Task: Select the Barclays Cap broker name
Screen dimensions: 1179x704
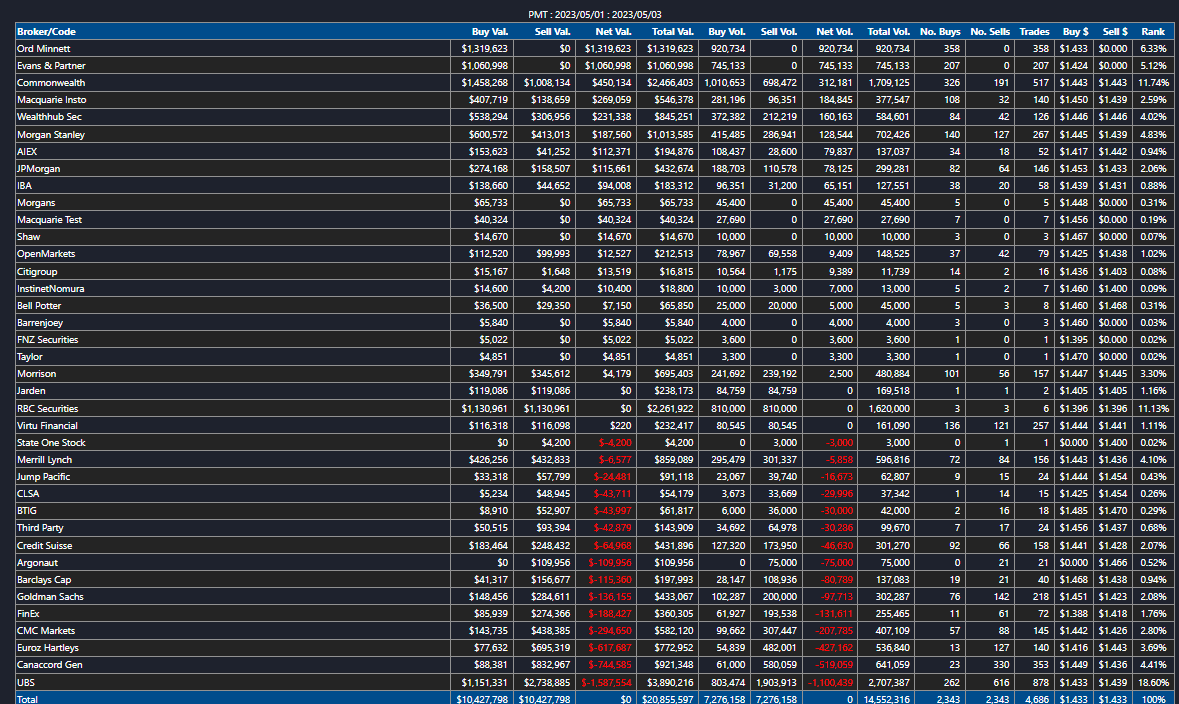Action: pyautogui.click(x=44, y=579)
